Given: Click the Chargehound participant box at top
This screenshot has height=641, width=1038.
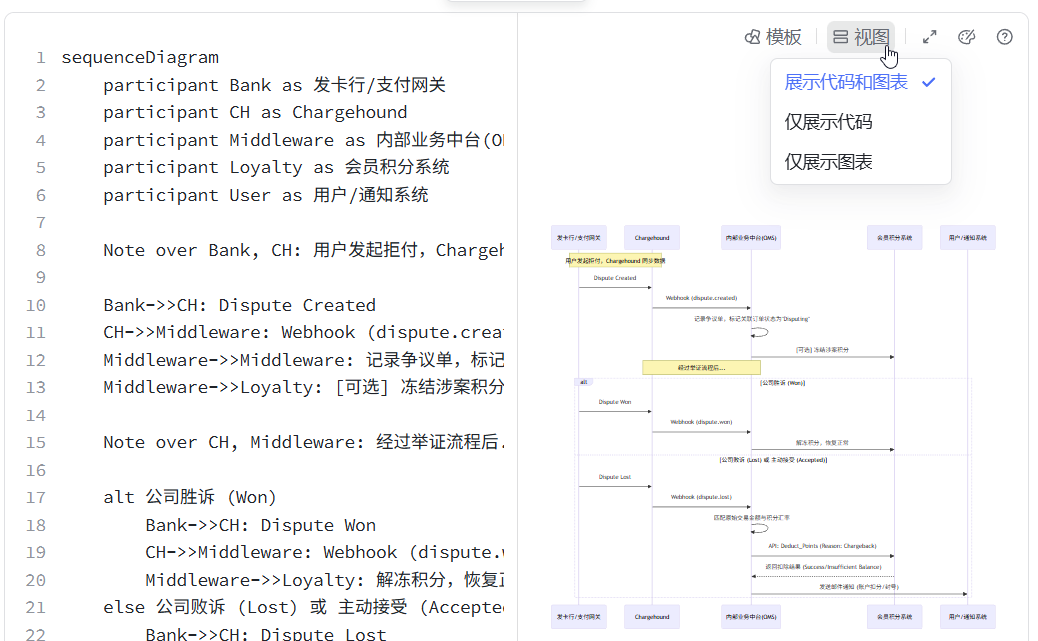Looking at the screenshot, I should pyautogui.click(x=652, y=239).
